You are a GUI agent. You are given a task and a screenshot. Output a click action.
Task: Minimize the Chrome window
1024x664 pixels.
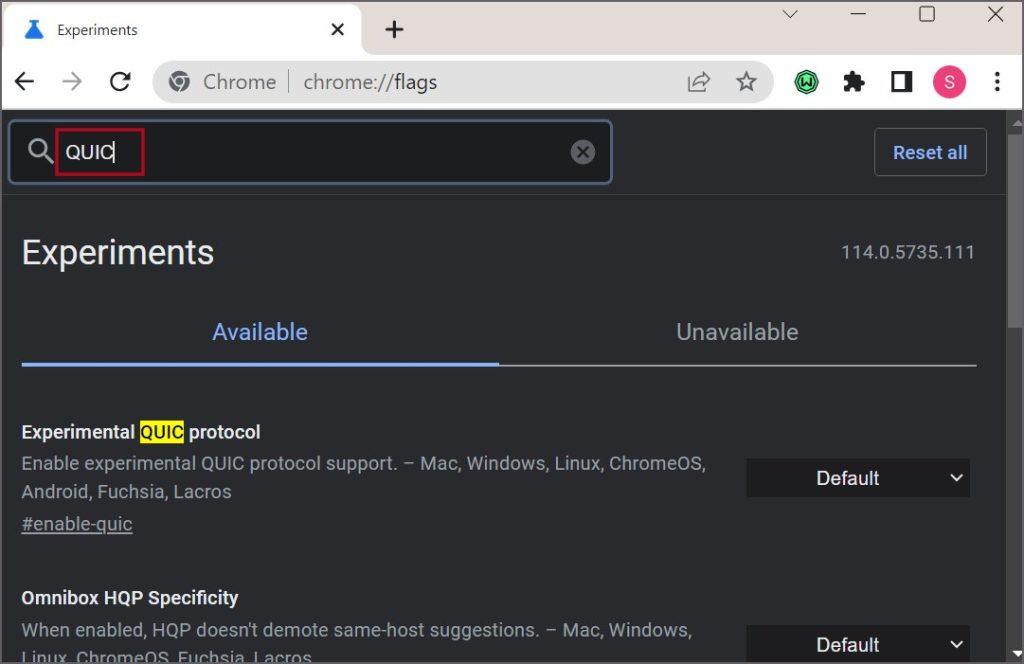click(858, 14)
